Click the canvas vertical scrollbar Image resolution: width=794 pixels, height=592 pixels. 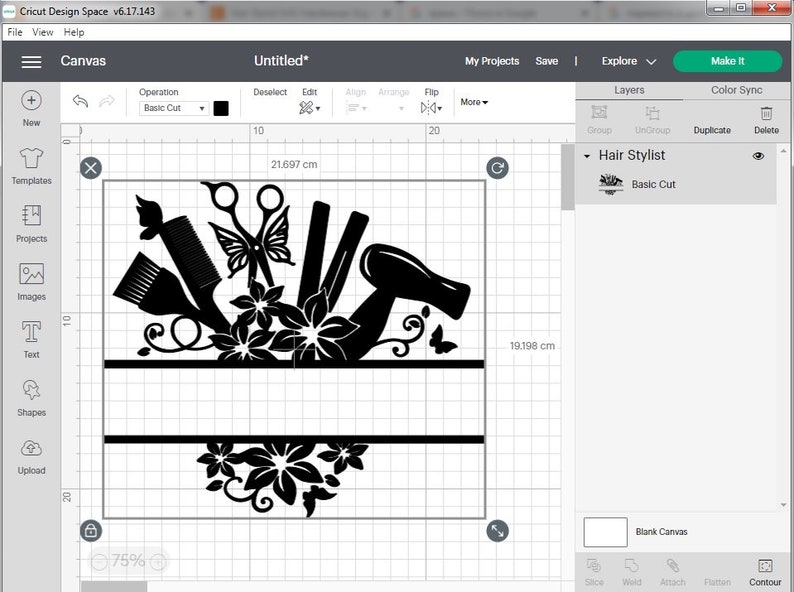567,177
